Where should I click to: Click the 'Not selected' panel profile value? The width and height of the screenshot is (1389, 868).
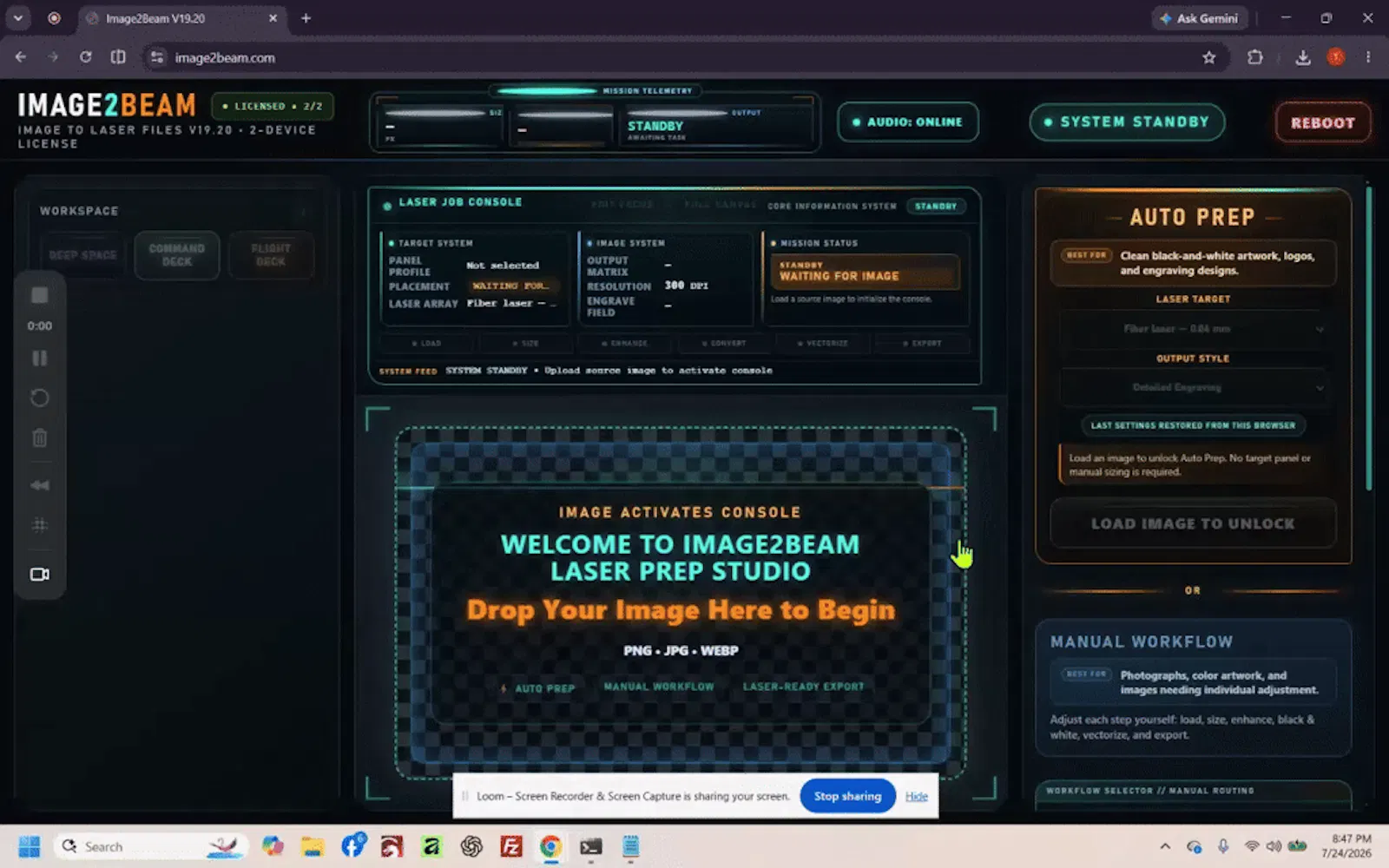point(503,266)
